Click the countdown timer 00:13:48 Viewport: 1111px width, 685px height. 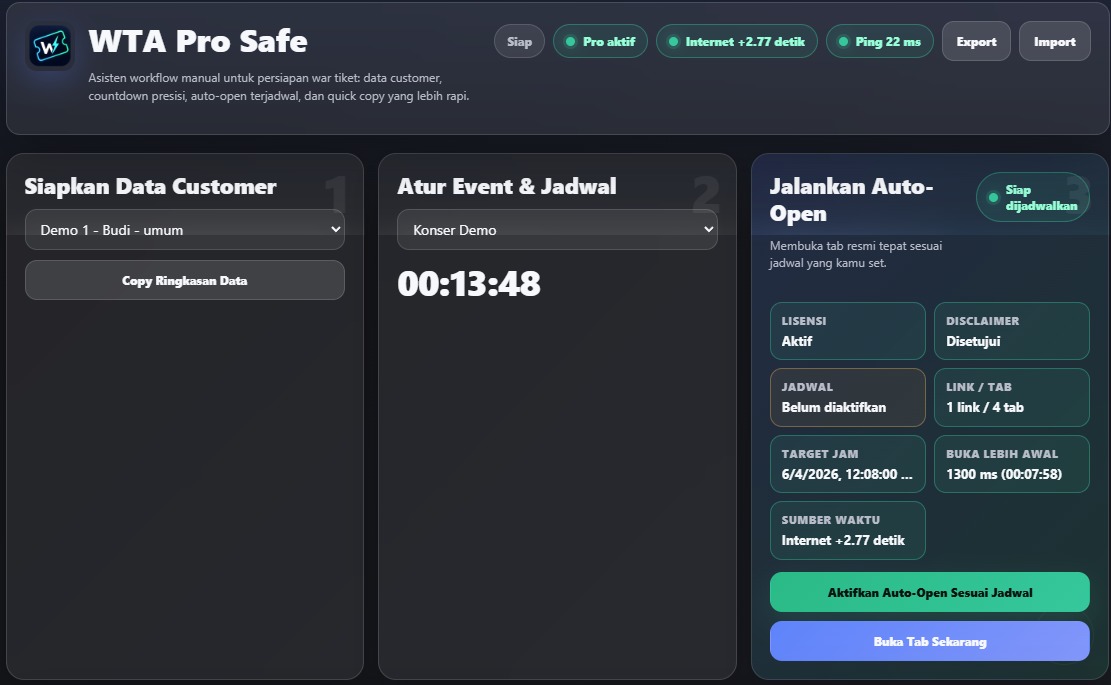click(468, 284)
